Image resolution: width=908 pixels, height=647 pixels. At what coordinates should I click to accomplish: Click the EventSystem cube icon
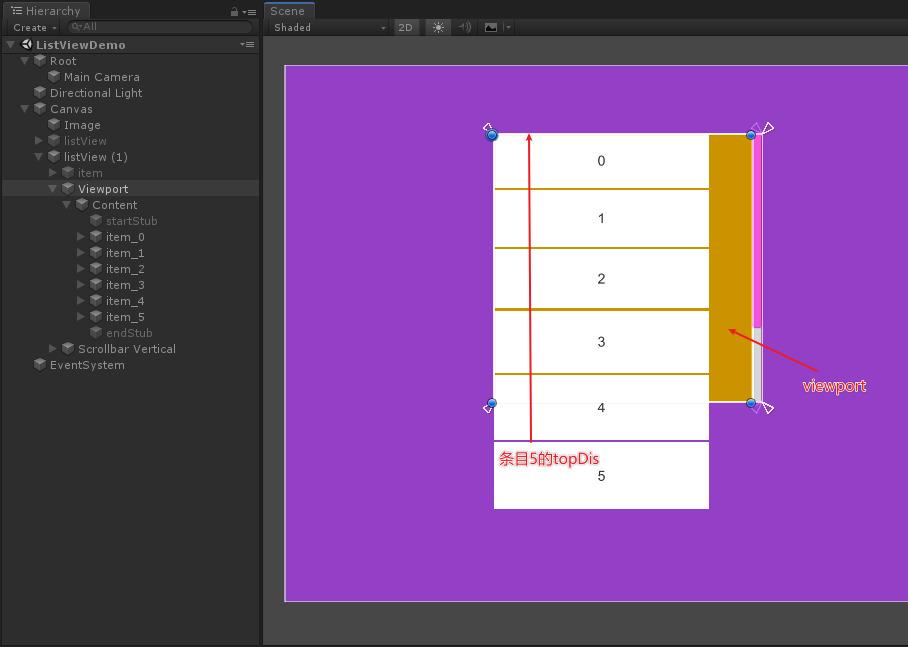point(40,365)
